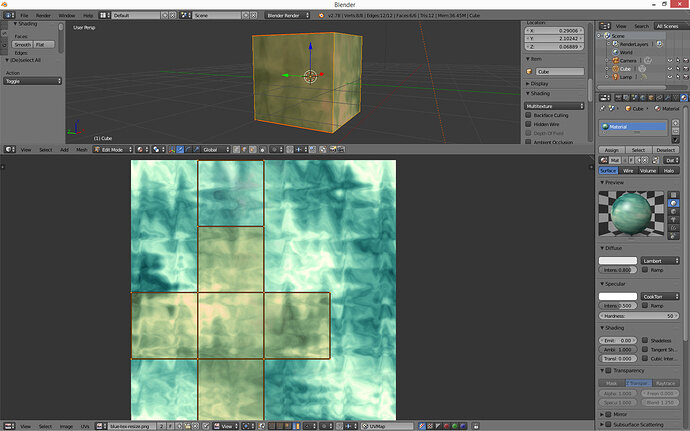
Task: Switch to Halo material type tab
Action: (x=669, y=171)
